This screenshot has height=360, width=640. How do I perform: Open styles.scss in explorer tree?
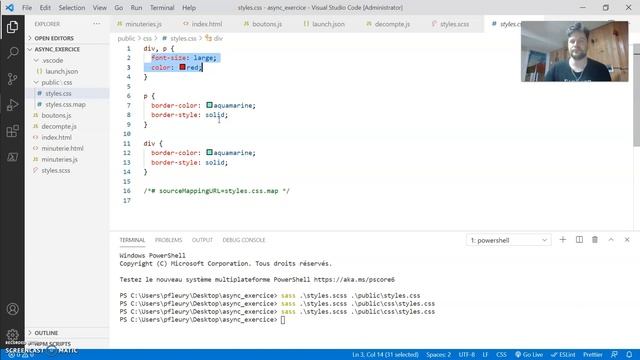(56, 170)
